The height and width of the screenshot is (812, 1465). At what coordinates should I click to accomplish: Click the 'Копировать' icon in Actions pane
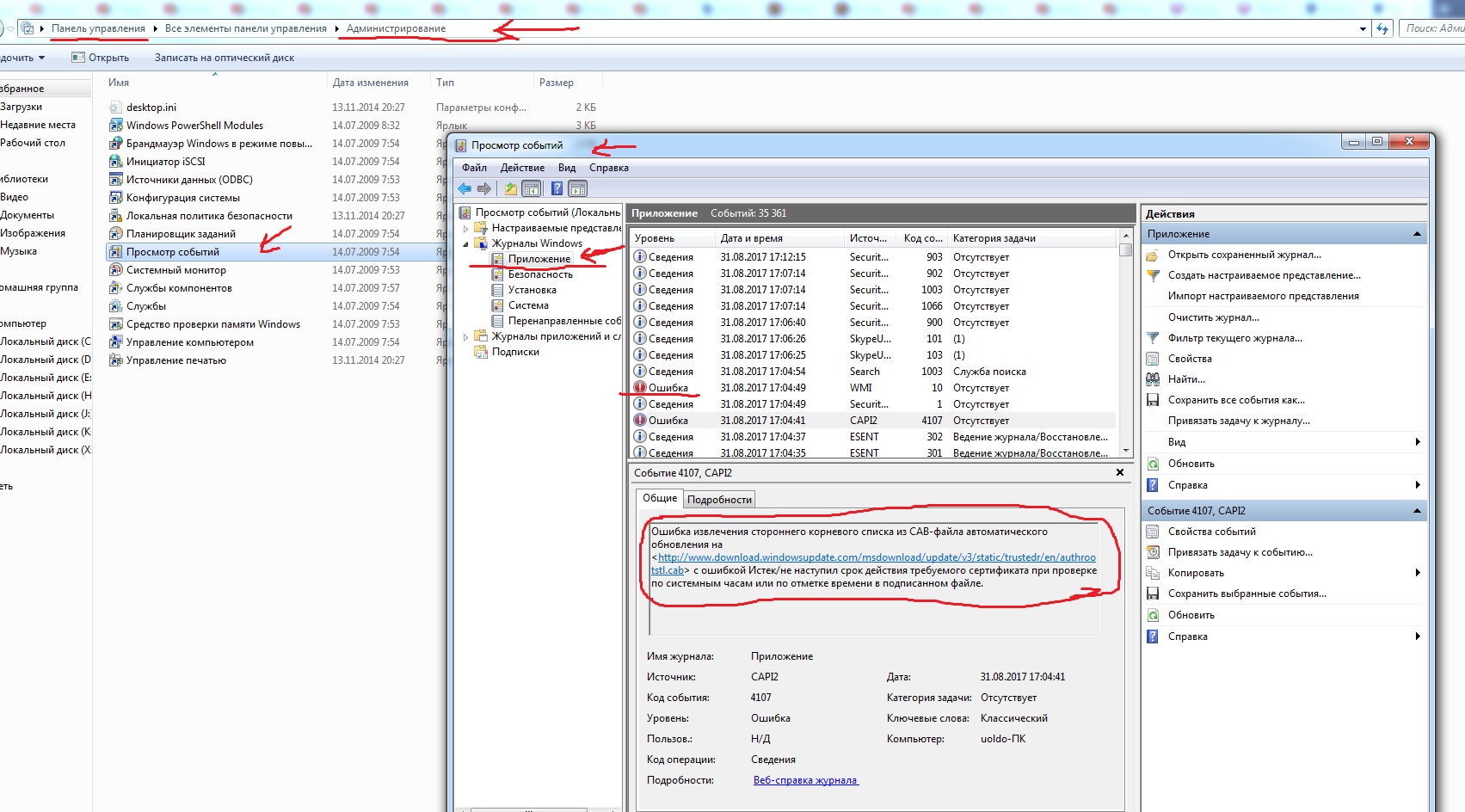[x=1154, y=573]
